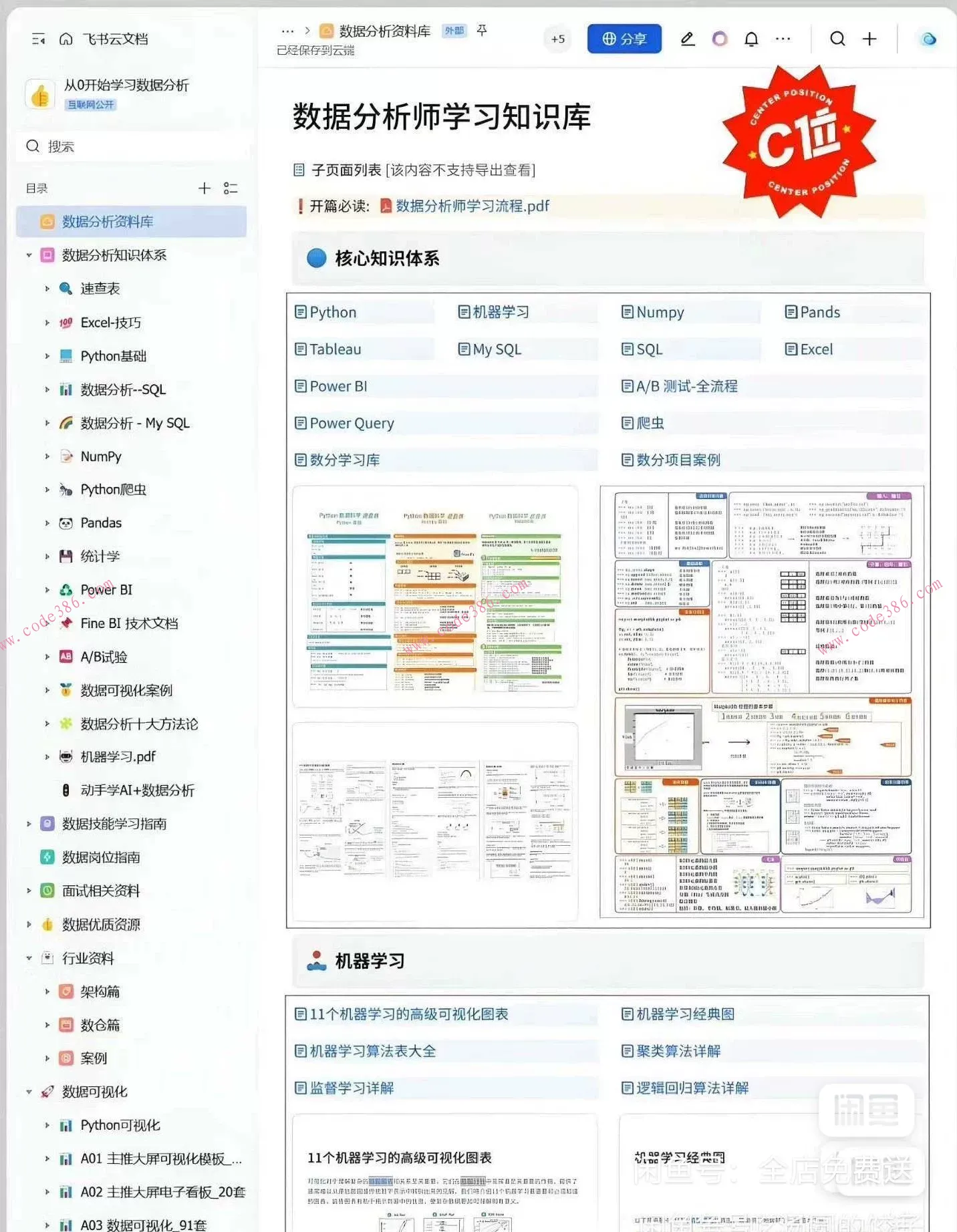Open the 聚类算法详解 page link

coord(678,1051)
